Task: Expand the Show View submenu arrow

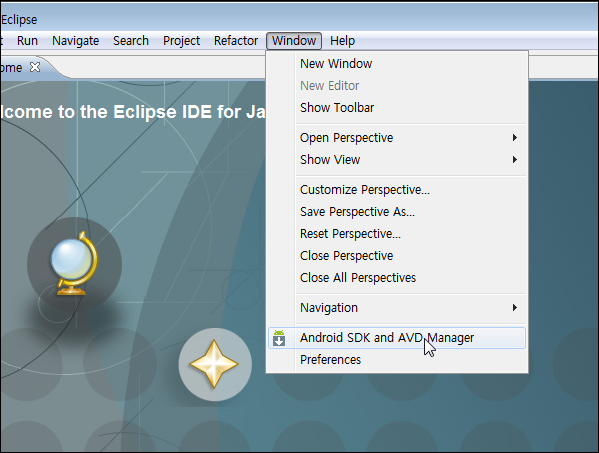Action: point(515,160)
